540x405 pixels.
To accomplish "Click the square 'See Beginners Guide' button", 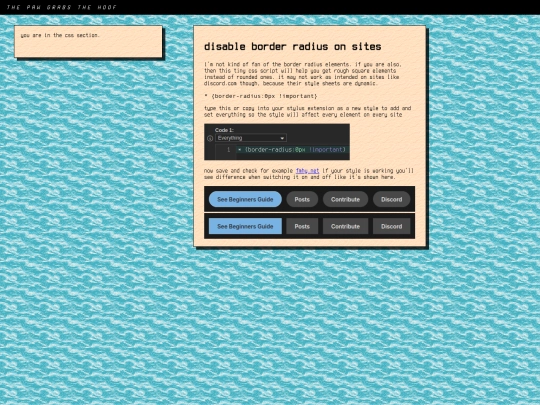I will tap(245, 226).
